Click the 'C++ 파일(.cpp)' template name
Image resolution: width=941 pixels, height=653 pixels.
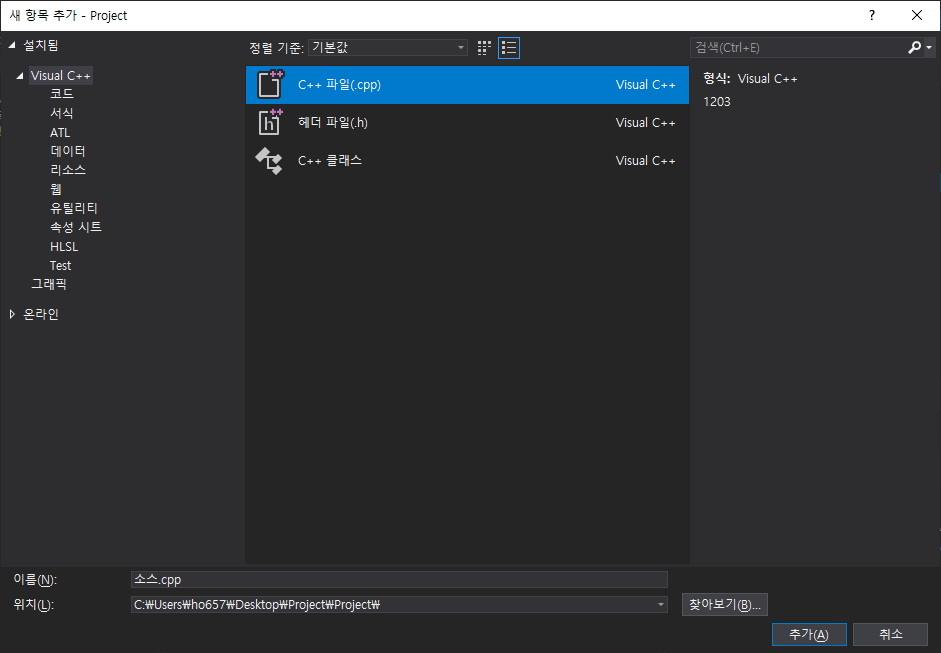(x=339, y=85)
